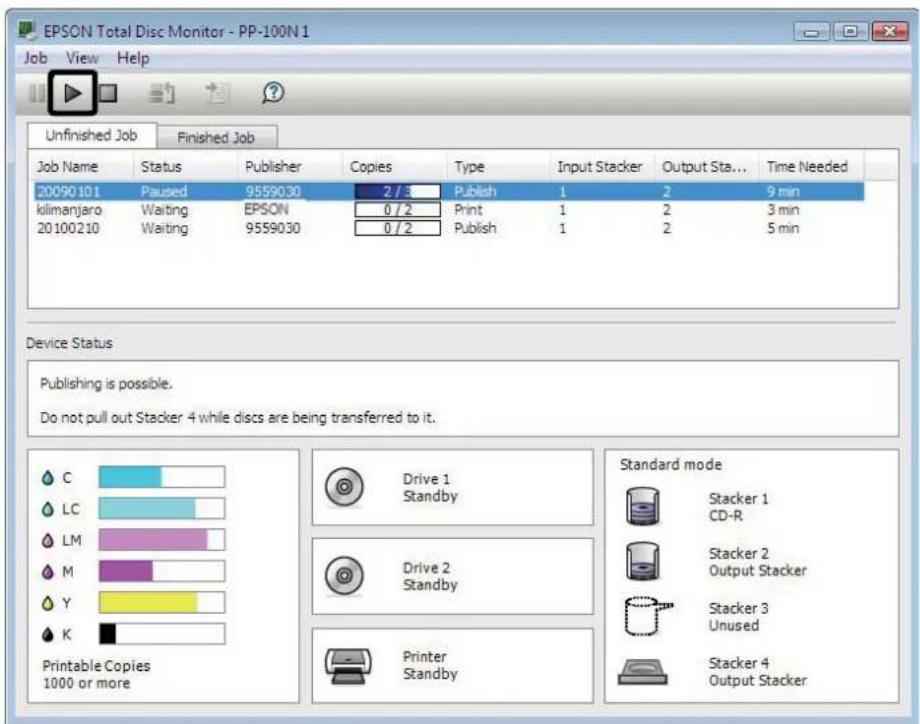920x724 pixels.
Task: Click the Yellow ink drop icon
Action: point(48,603)
